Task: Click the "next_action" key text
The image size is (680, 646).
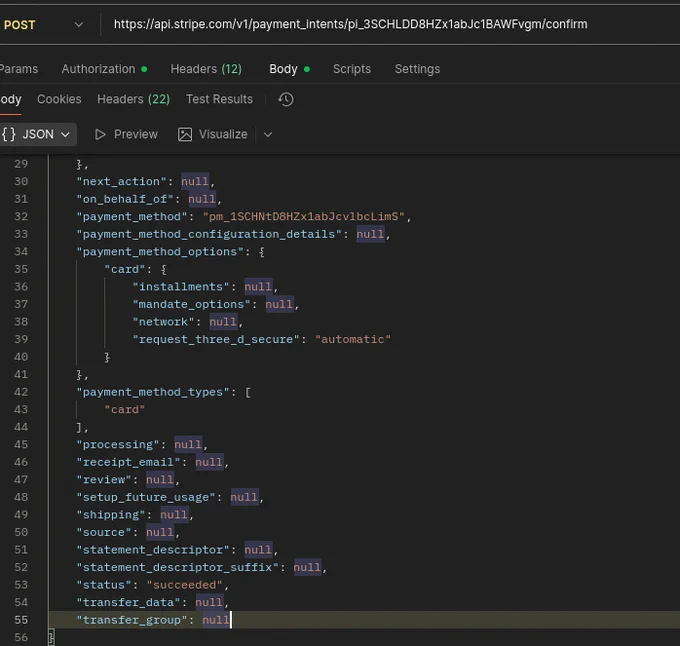Action: pyautogui.click(x=121, y=181)
